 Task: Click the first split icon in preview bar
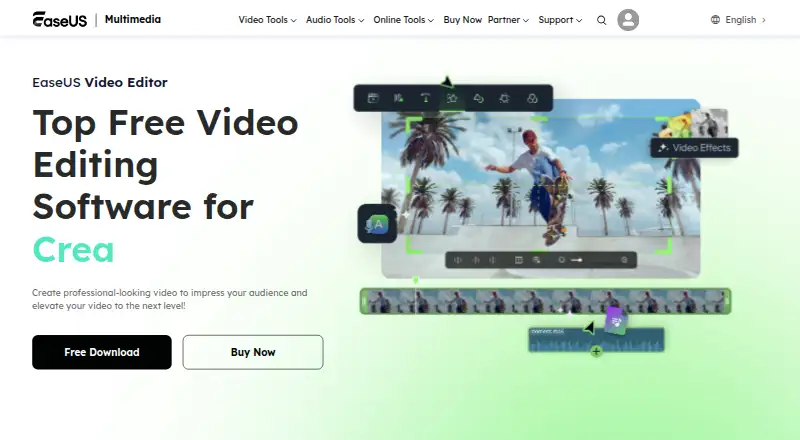coord(458,260)
